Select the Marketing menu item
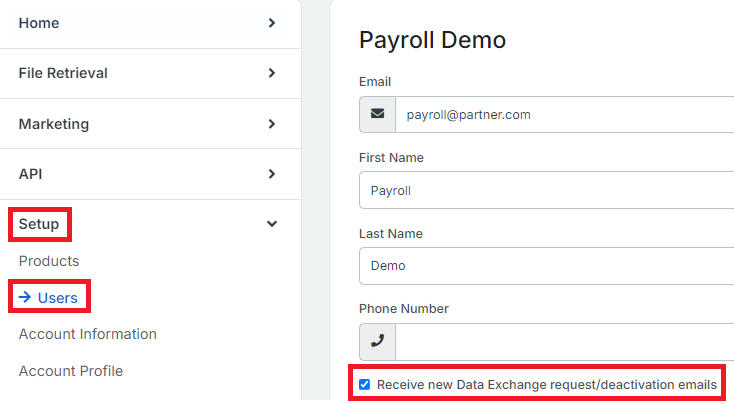This screenshot has height=404, width=734. coord(54,124)
